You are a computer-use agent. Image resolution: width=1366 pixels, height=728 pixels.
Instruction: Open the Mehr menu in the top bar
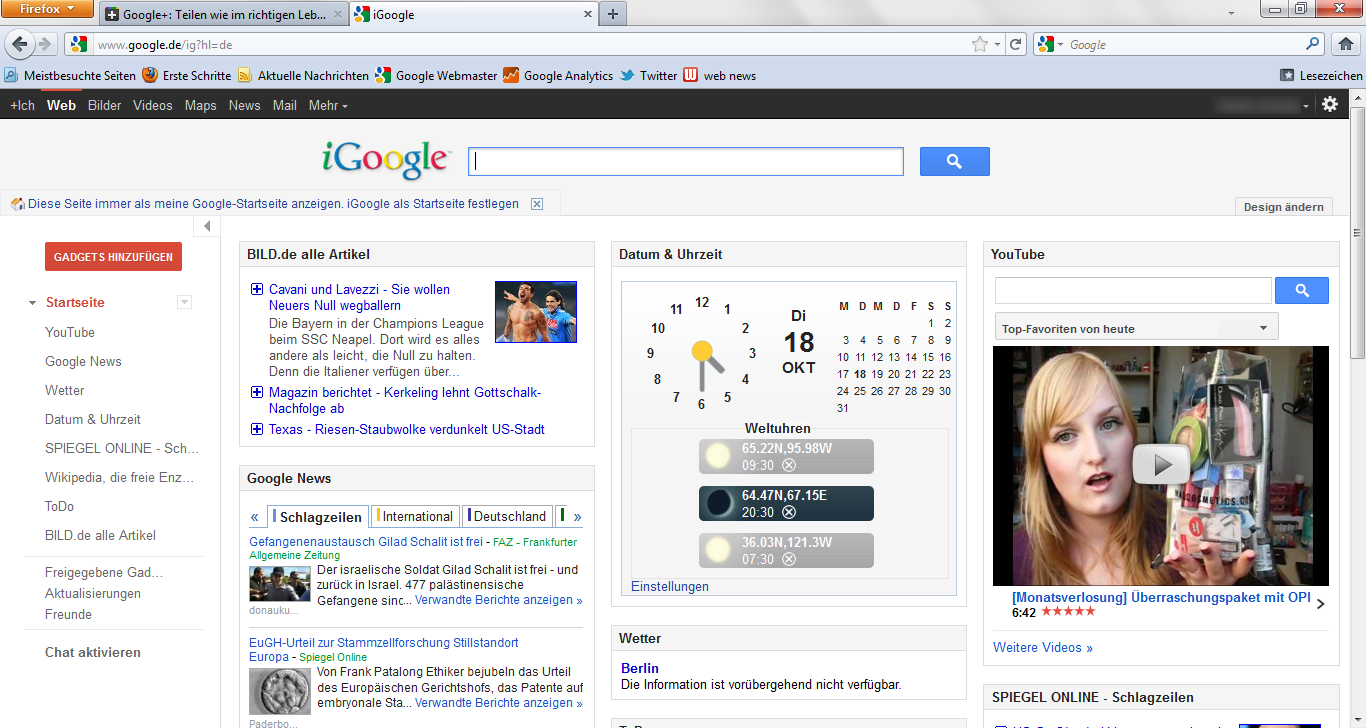click(x=328, y=105)
